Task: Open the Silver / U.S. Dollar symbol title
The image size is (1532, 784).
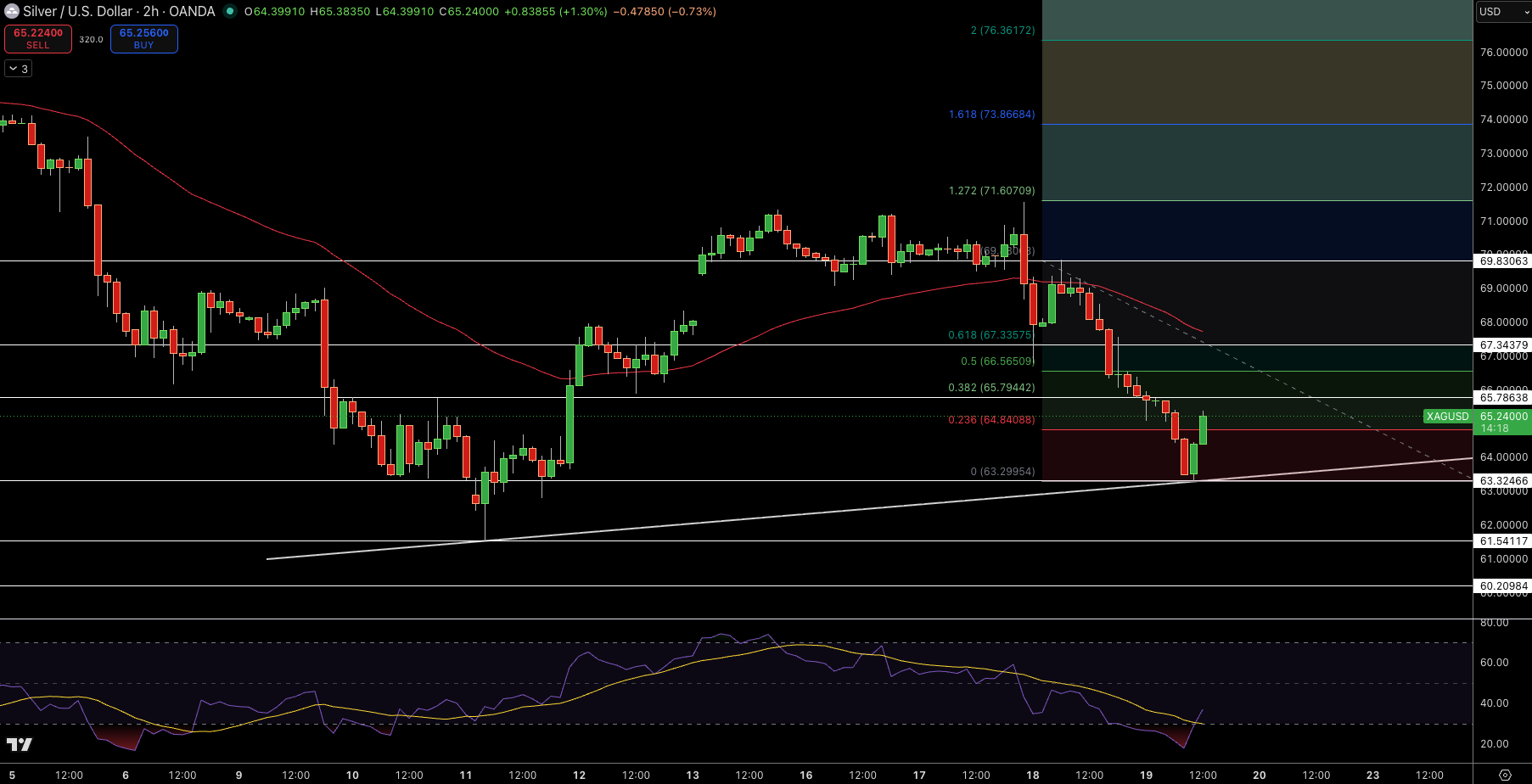Action: coord(119,11)
